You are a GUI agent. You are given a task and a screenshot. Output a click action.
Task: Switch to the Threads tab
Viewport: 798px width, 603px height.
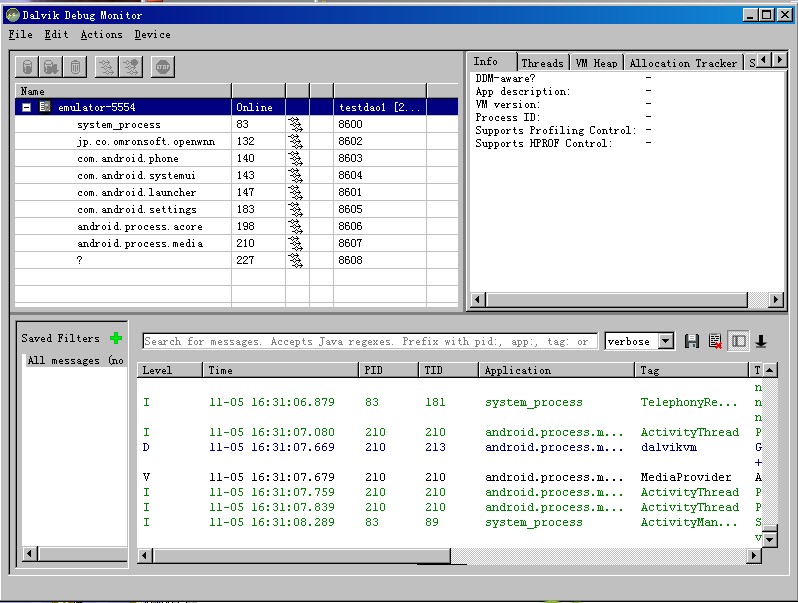click(x=543, y=63)
